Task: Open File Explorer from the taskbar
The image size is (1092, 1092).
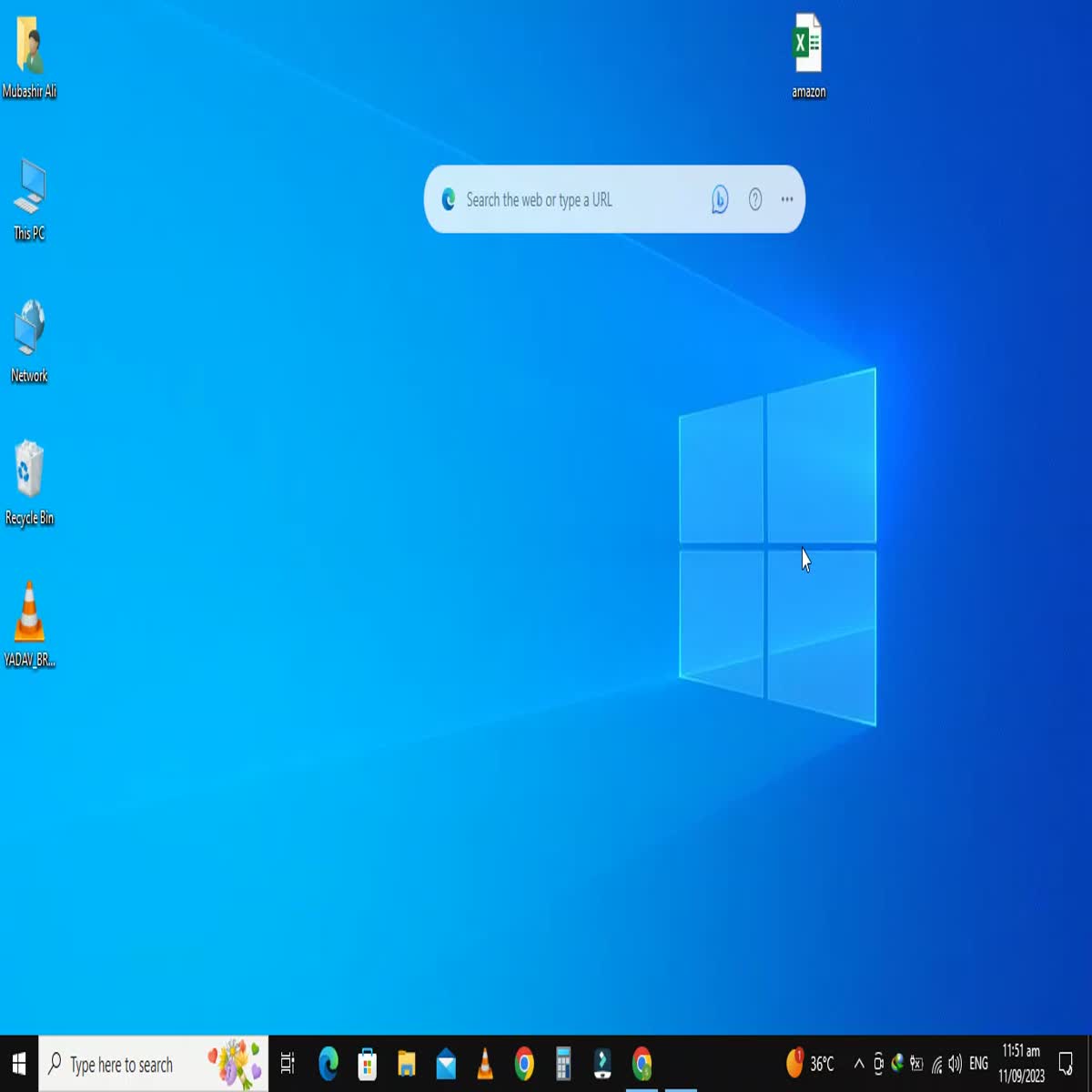Action: point(407,1064)
